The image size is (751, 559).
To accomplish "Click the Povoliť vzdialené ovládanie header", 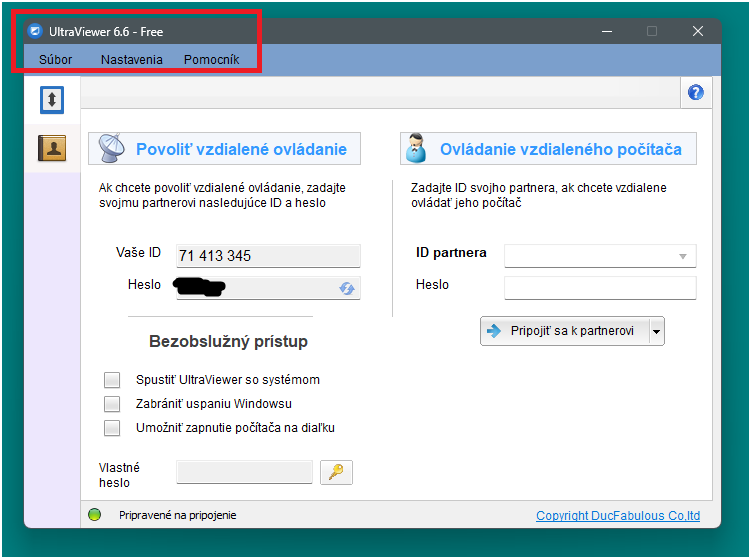I will coord(224,149).
